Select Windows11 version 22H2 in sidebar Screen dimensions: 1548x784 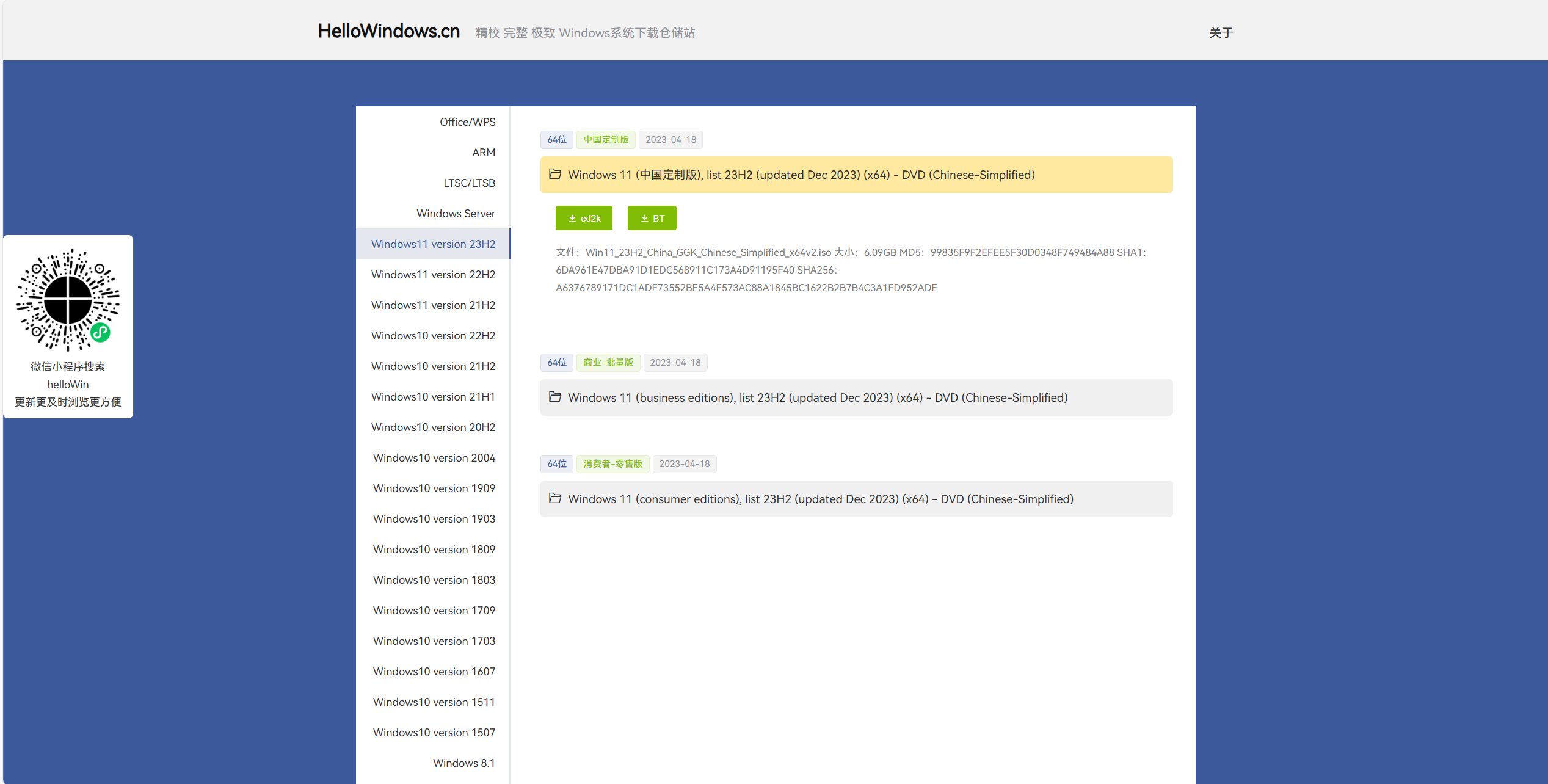click(433, 275)
